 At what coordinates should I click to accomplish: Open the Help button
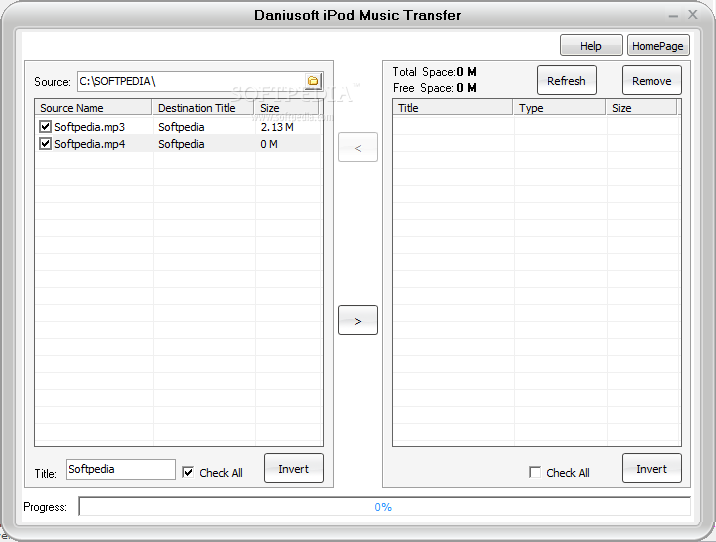[591, 45]
